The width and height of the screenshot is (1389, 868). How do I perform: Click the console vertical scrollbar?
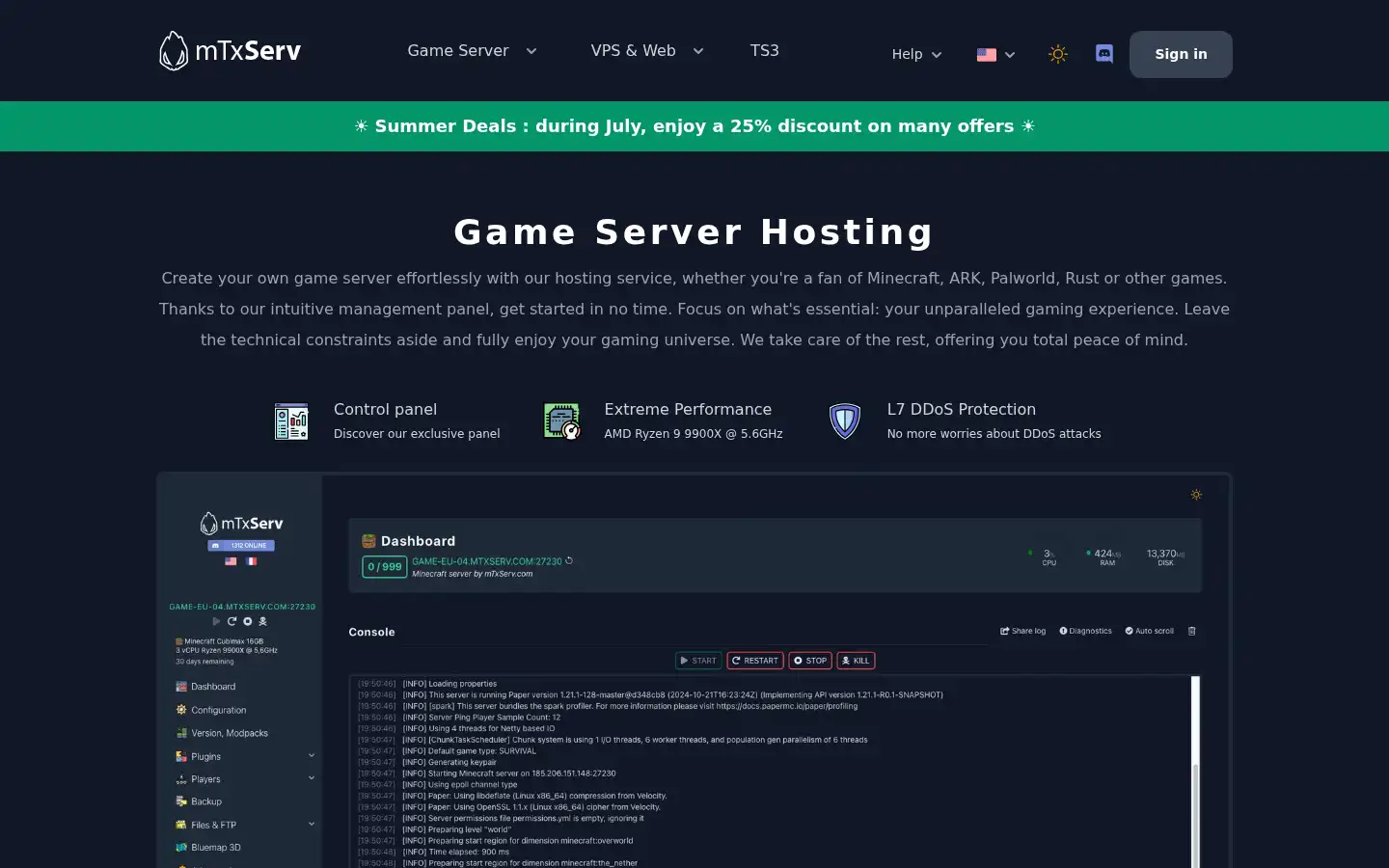point(1195,772)
